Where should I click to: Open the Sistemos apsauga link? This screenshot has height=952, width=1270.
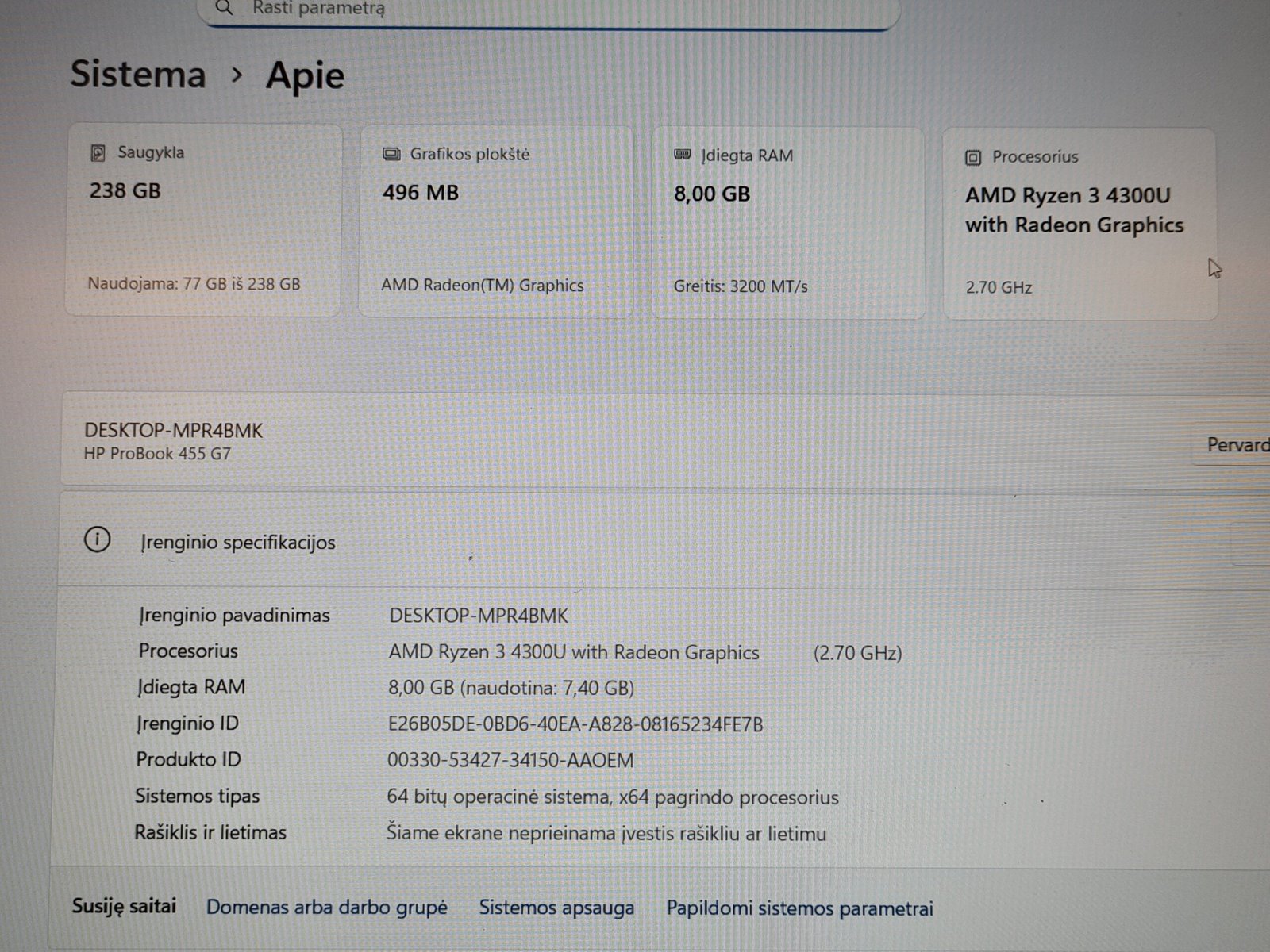pos(556,908)
